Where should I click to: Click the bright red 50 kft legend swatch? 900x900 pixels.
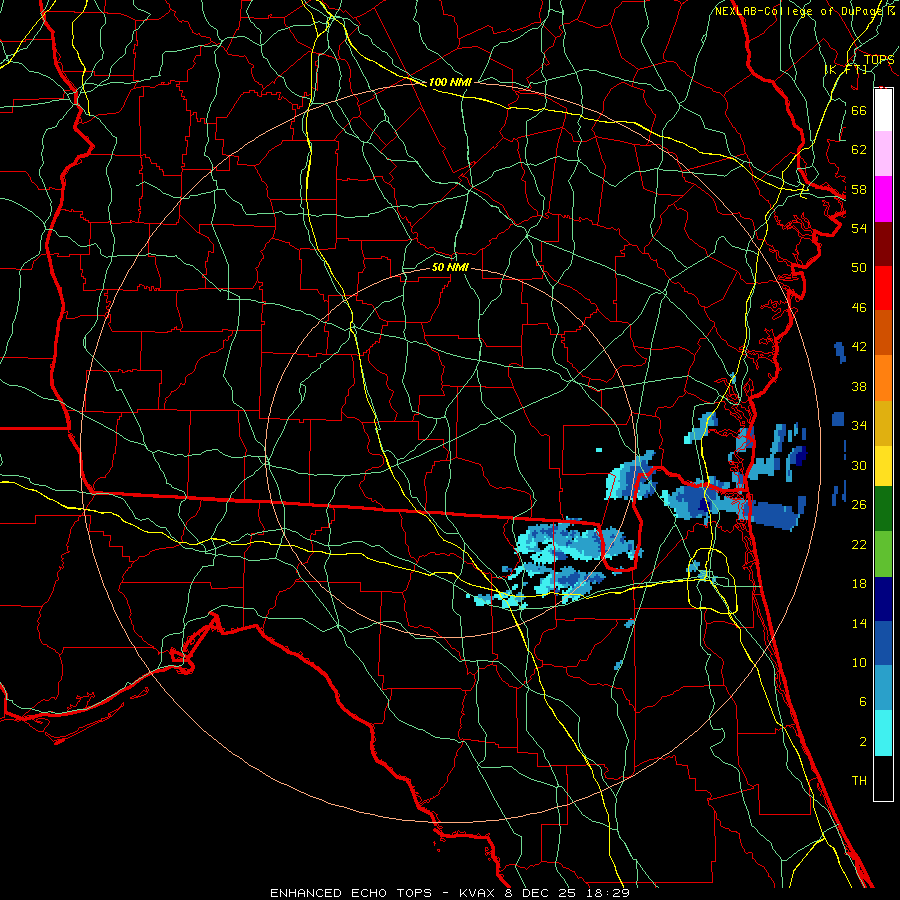[883, 288]
